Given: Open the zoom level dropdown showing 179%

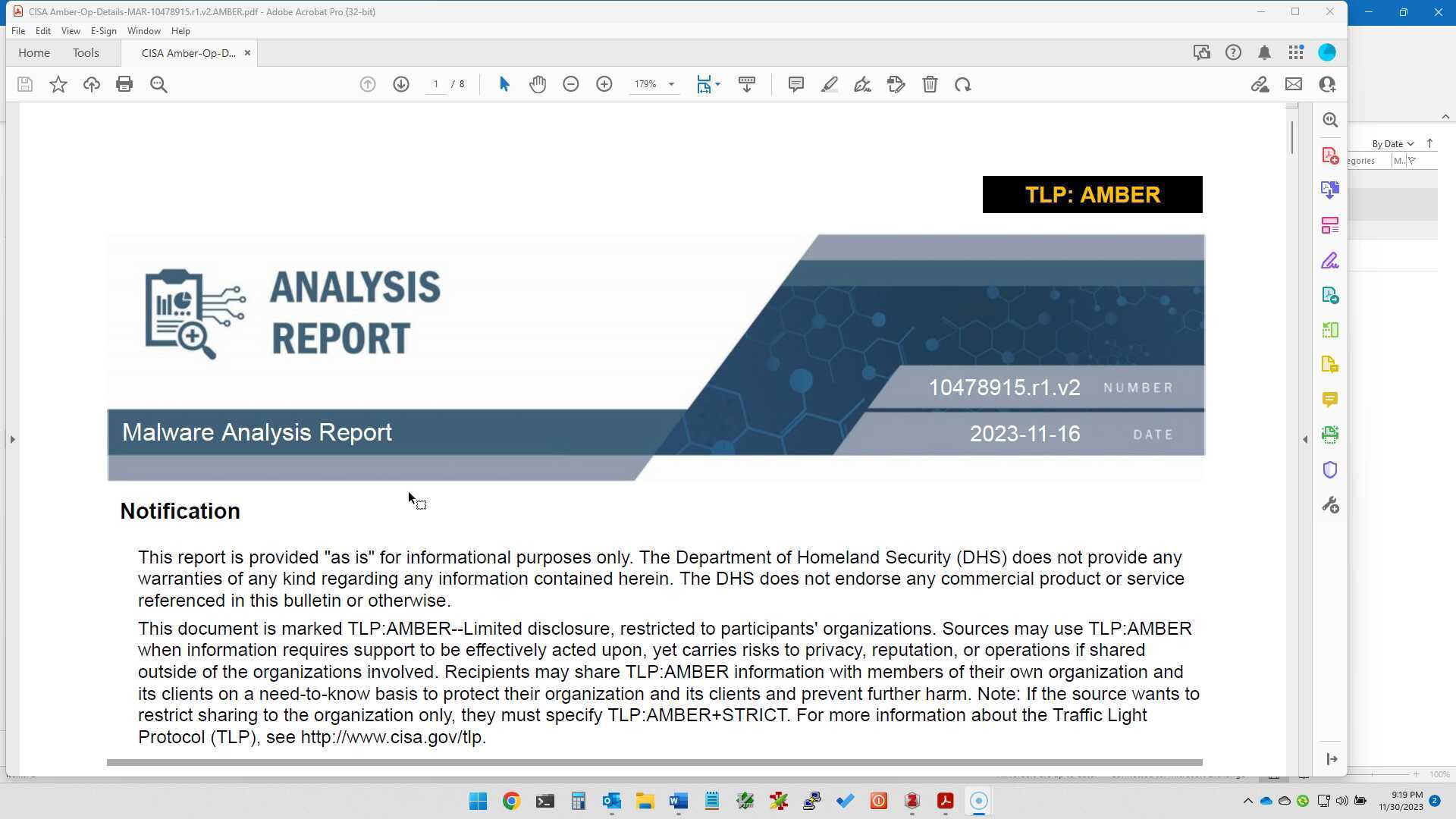Looking at the screenshot, I should (x=670, y=84).
